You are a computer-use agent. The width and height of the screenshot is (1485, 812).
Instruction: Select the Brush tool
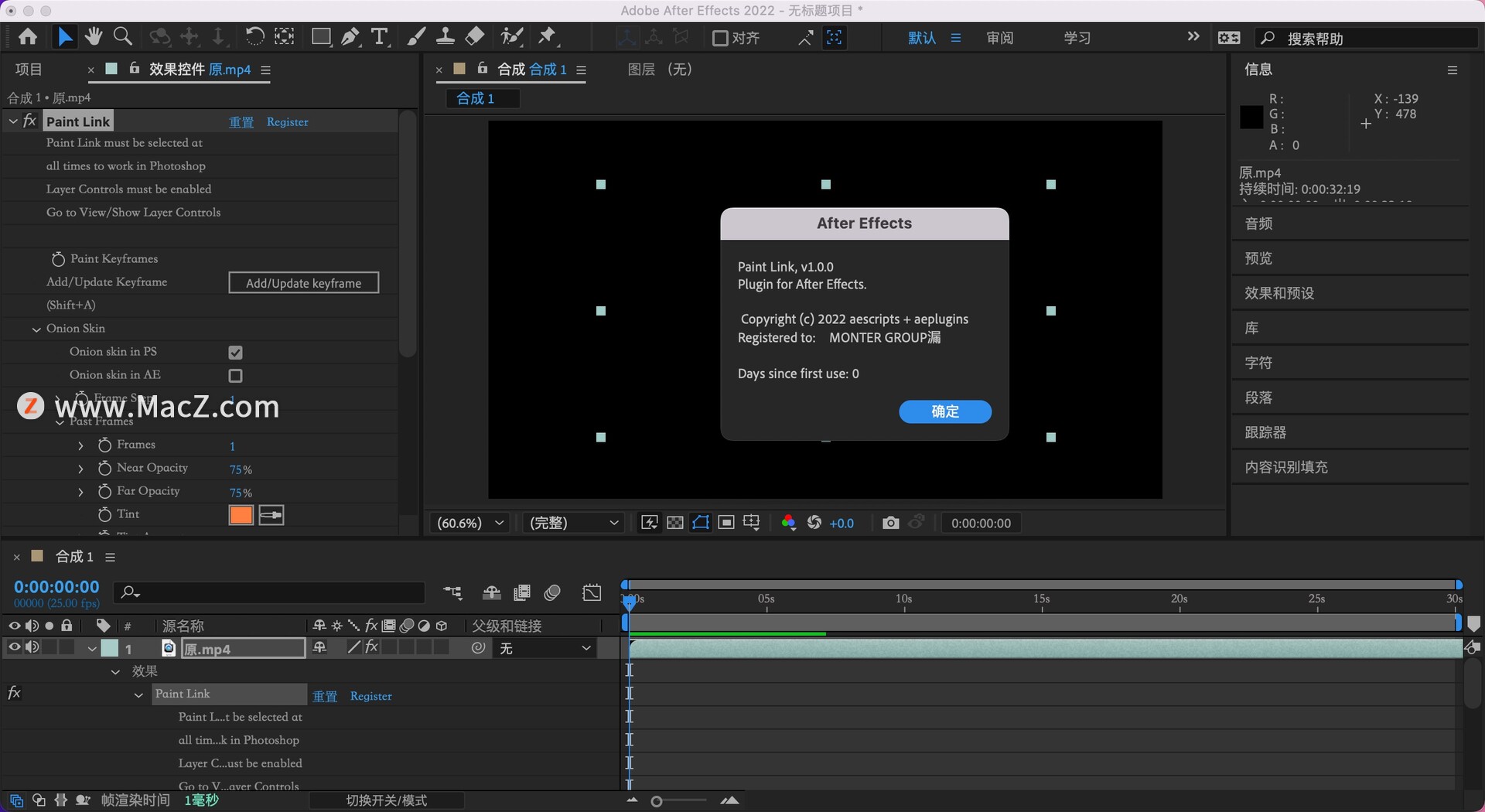416,36
